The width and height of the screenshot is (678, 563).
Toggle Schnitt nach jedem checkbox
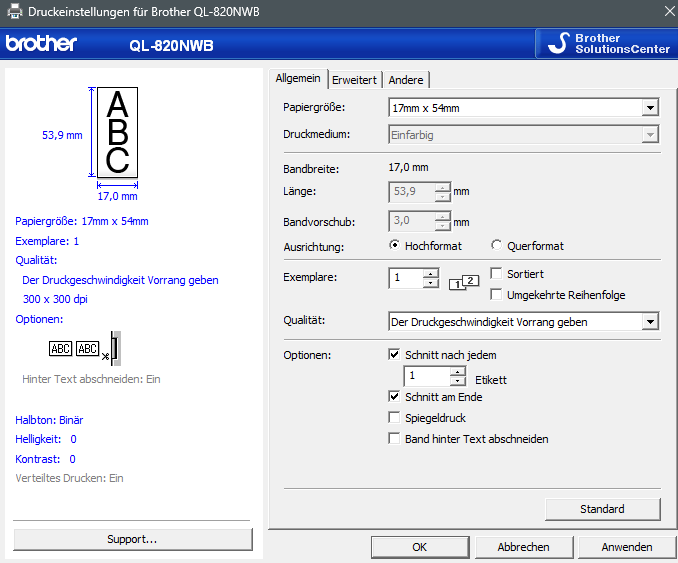[x=394, y=355]
